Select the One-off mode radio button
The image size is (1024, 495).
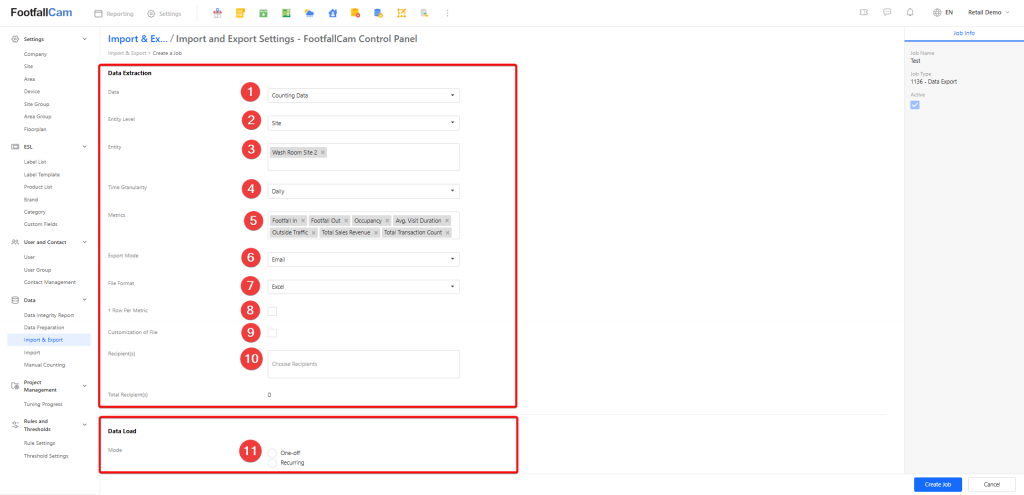pos(273,453)
